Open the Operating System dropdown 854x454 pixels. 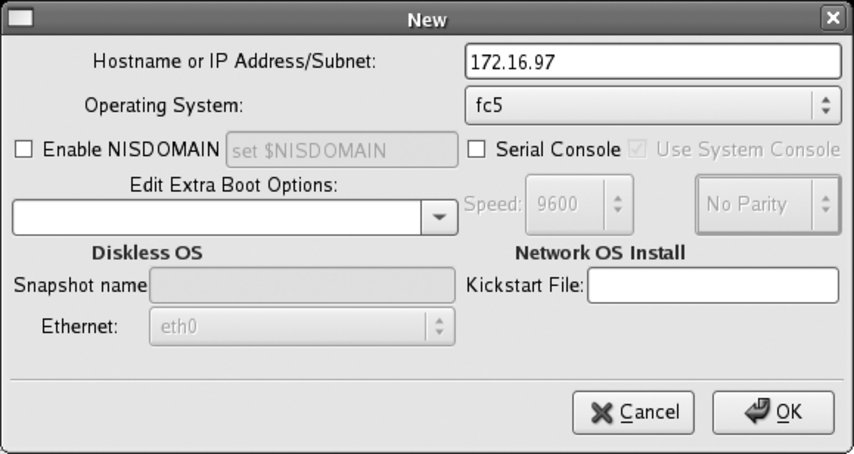[x=653, y=103]
